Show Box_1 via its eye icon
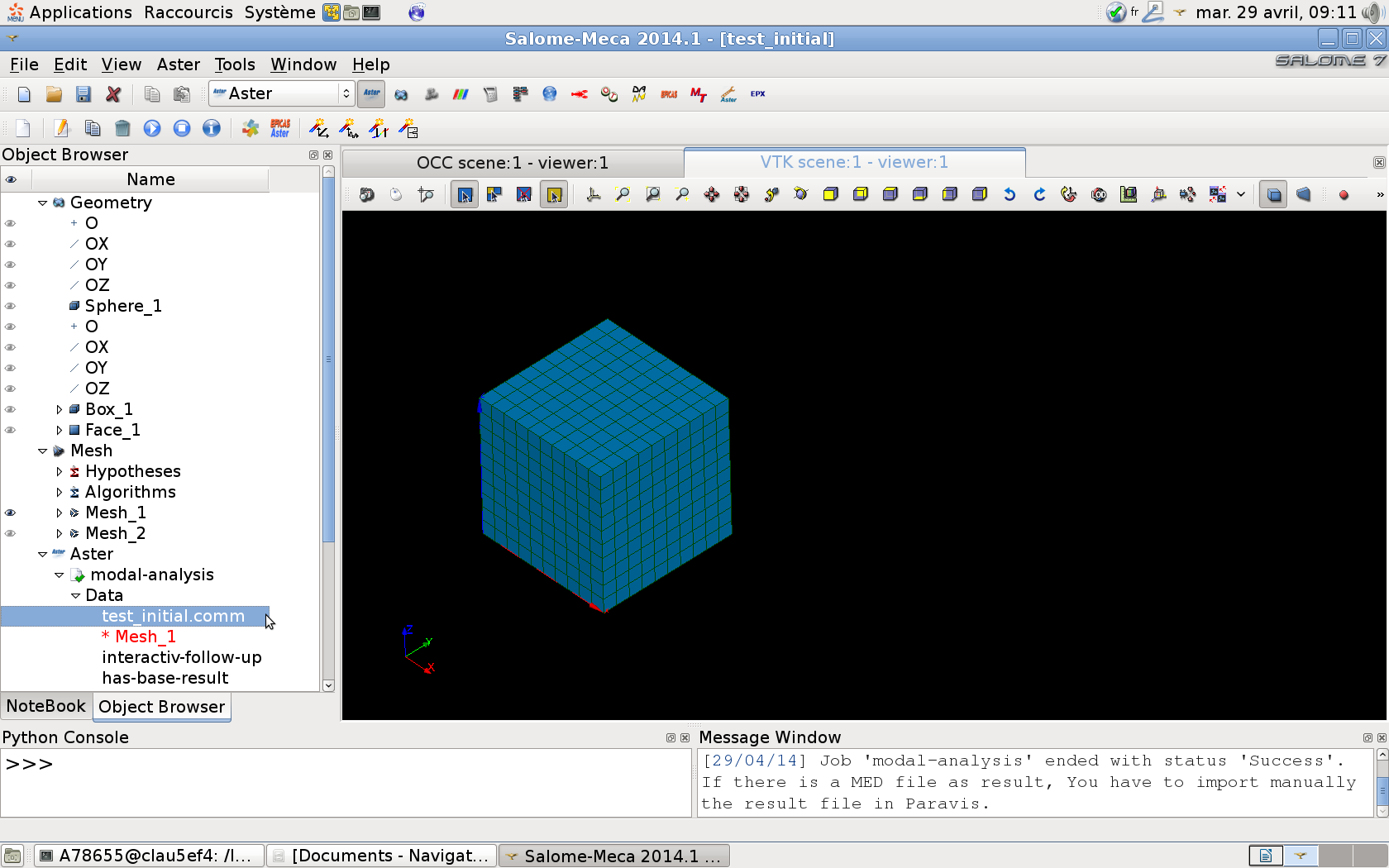This screenshot has width=1389, height=868. [11, 409]
